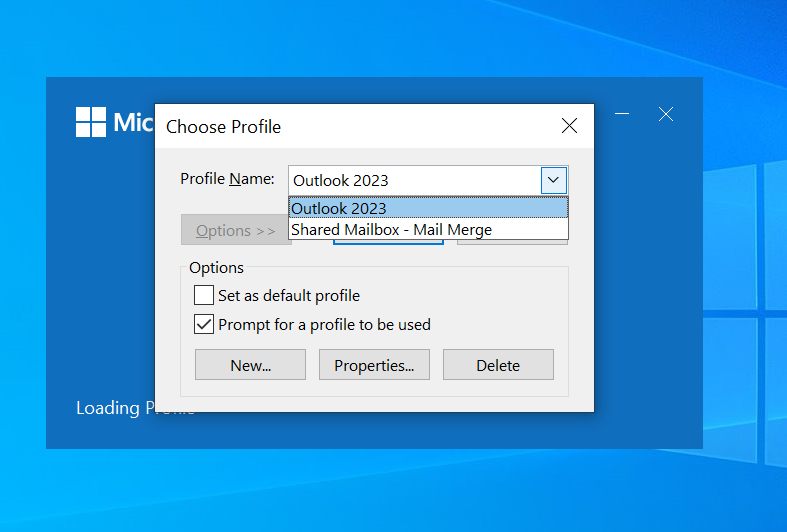Uncheck Prompt for a profile to be used
787x532 pixels.
point(204,324)
